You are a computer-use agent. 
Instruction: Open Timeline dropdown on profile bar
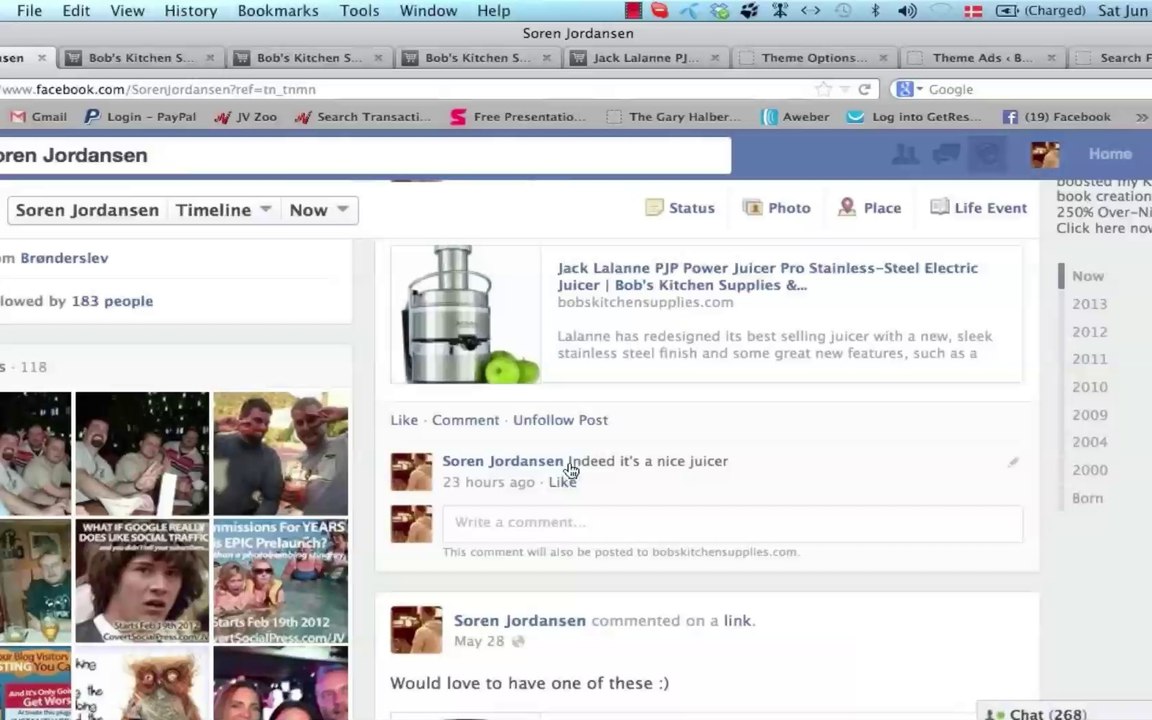223,210
